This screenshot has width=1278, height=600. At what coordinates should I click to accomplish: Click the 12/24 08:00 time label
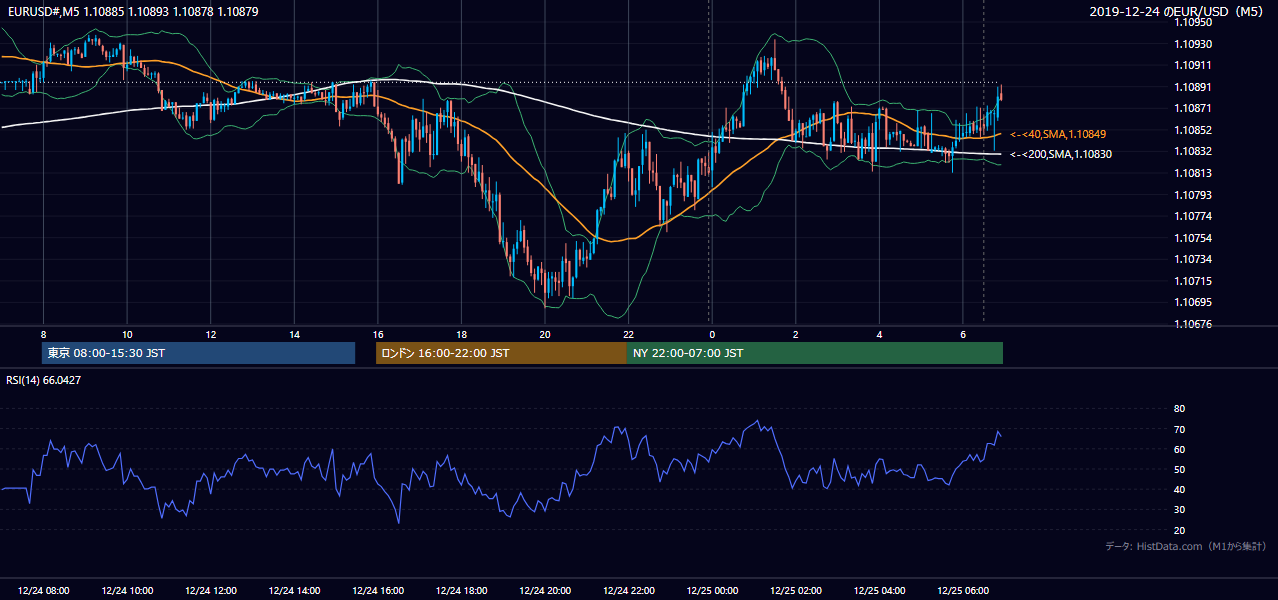[44, 591]
